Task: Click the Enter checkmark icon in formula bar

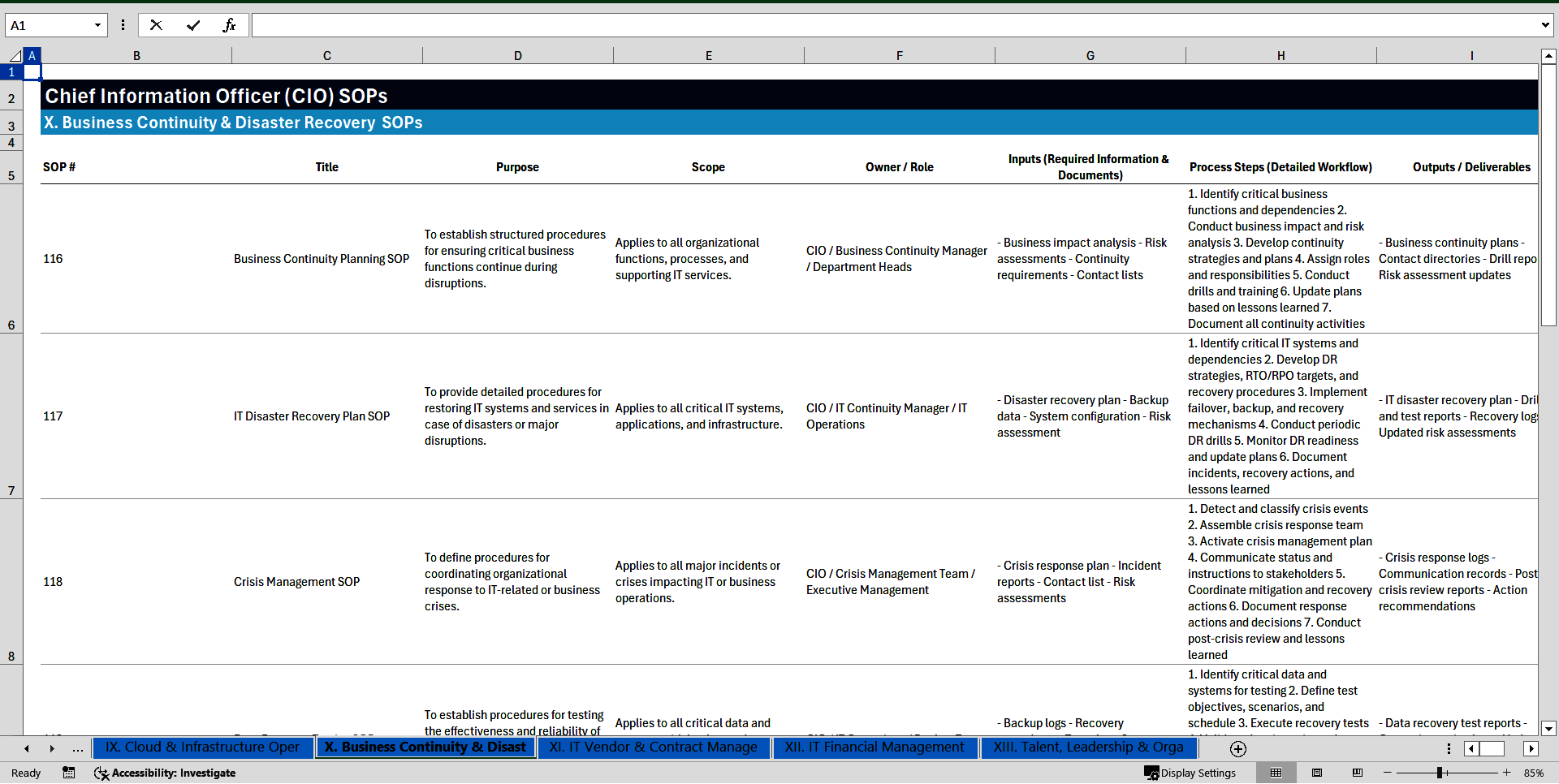Action: (193, 25)
